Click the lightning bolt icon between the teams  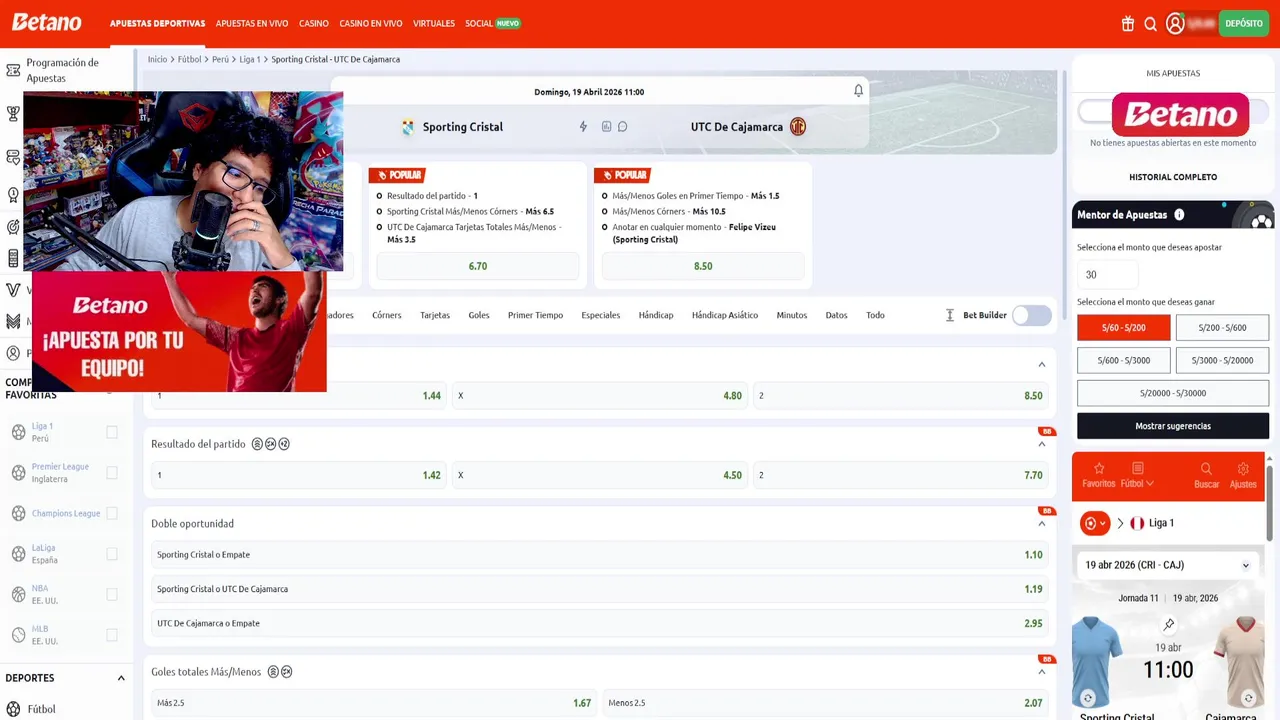[x=583, y=127]
